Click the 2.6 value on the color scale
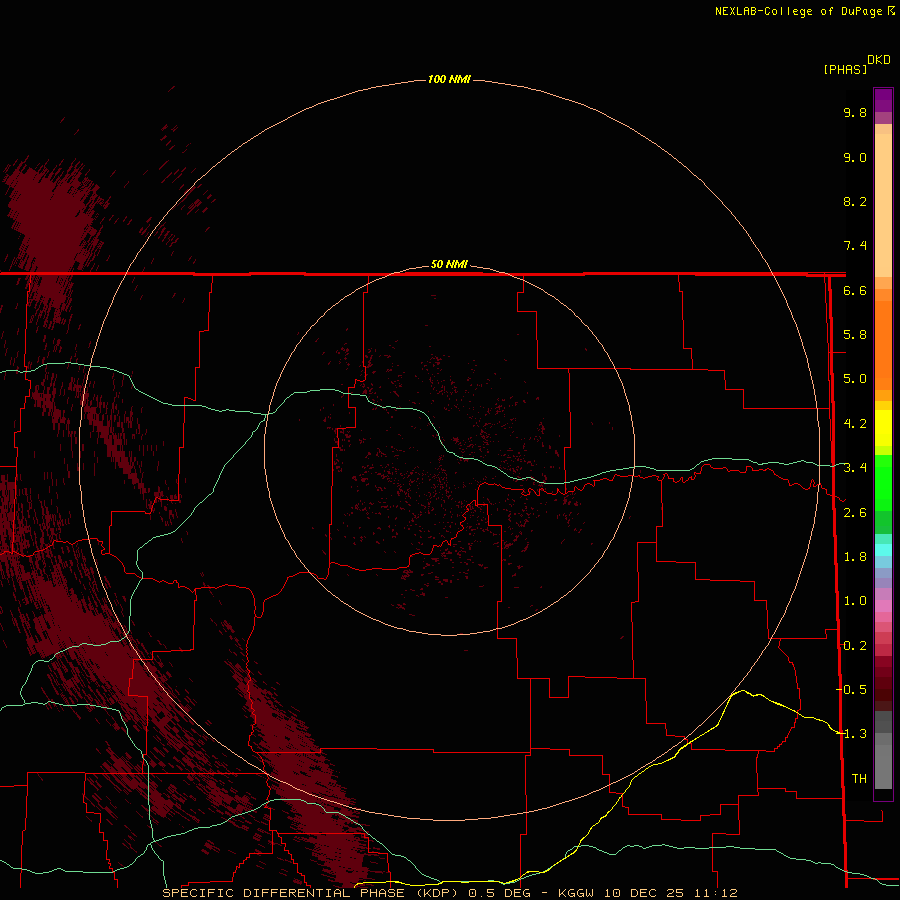900x900 pixels. [855, 513]
